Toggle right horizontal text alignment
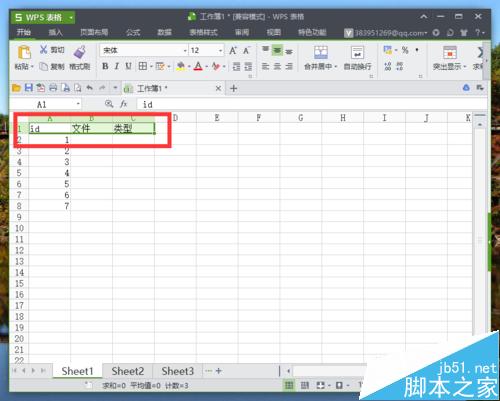500x401 pixels. [289, 66]
